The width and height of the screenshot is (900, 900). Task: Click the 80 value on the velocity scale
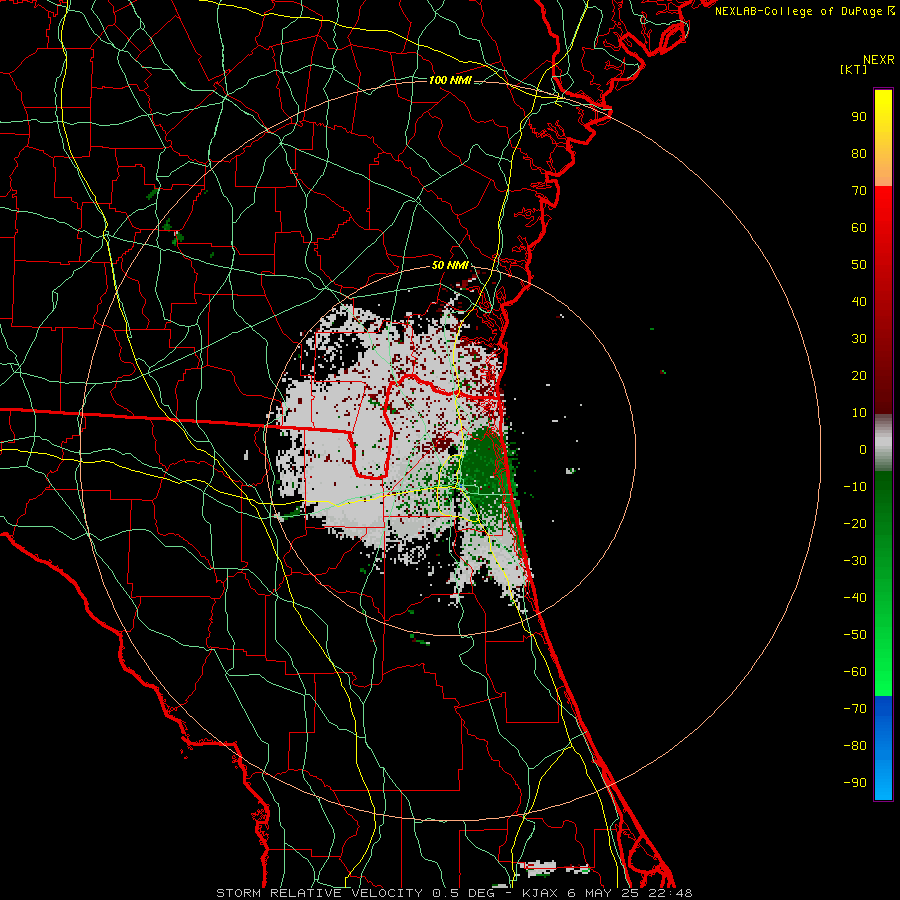859,153
